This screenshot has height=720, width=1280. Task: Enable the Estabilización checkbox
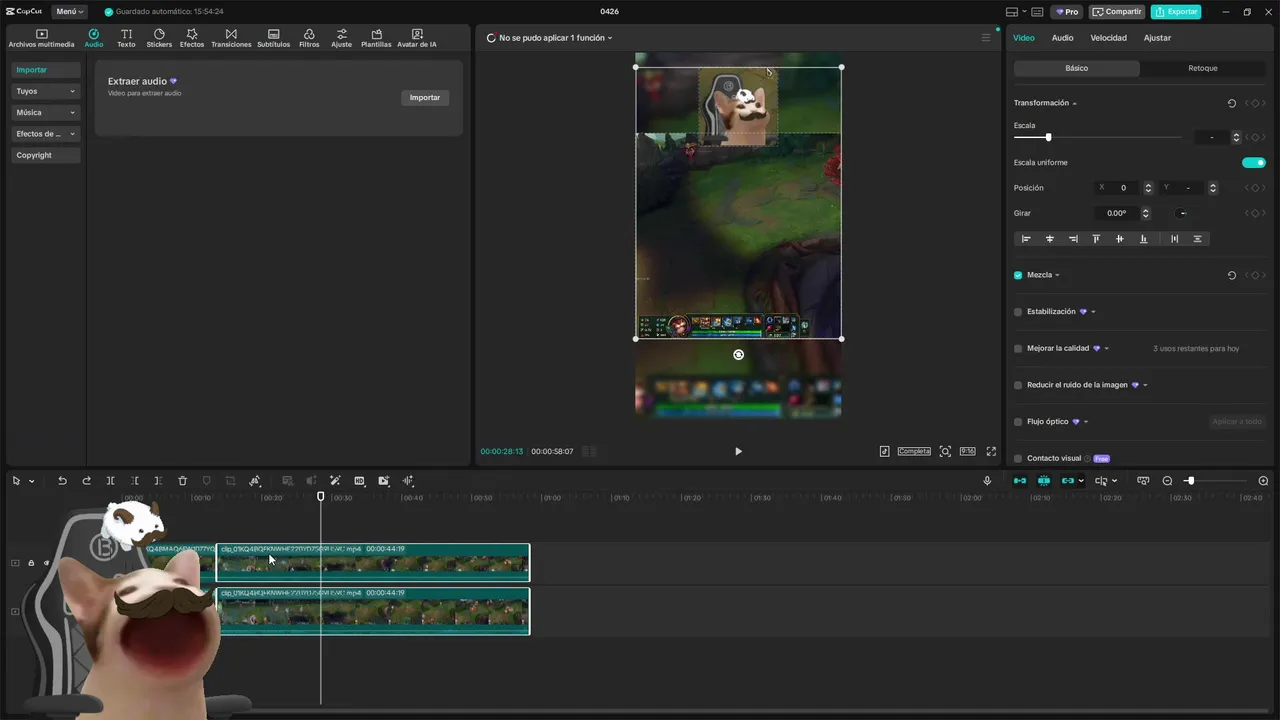(1018, 312)
